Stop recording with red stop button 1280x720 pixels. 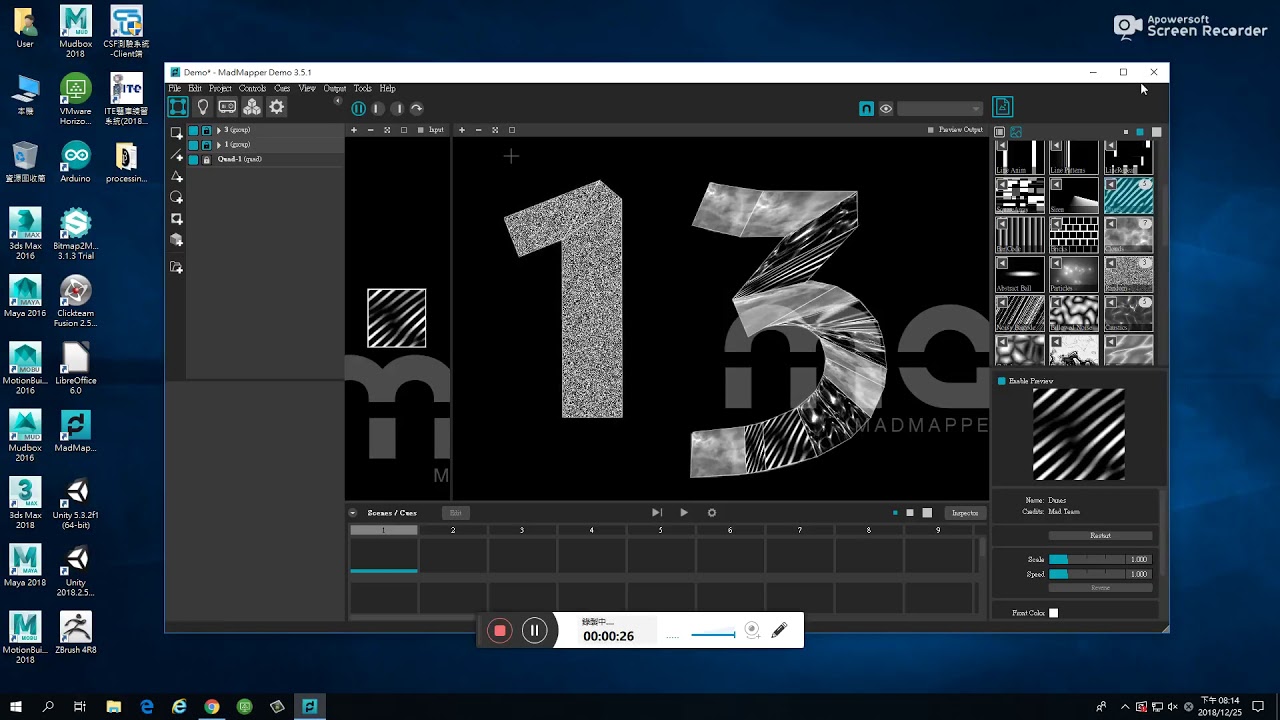click(500, 631)
